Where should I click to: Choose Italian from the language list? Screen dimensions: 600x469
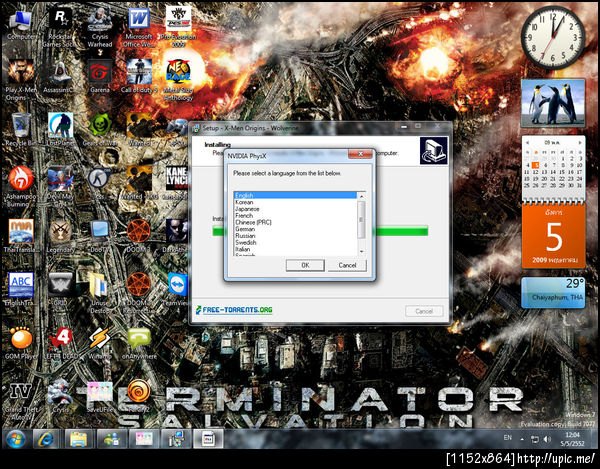(295, 249)
